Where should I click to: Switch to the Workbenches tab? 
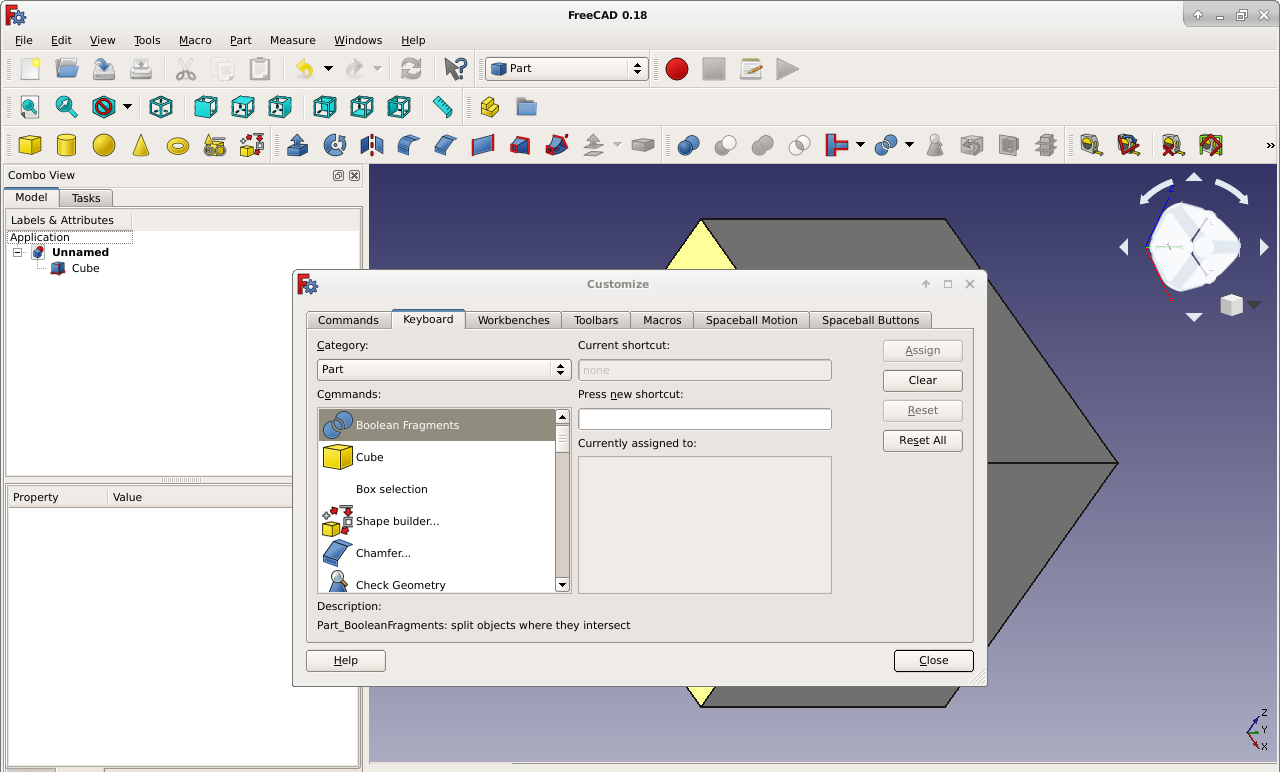513,320
